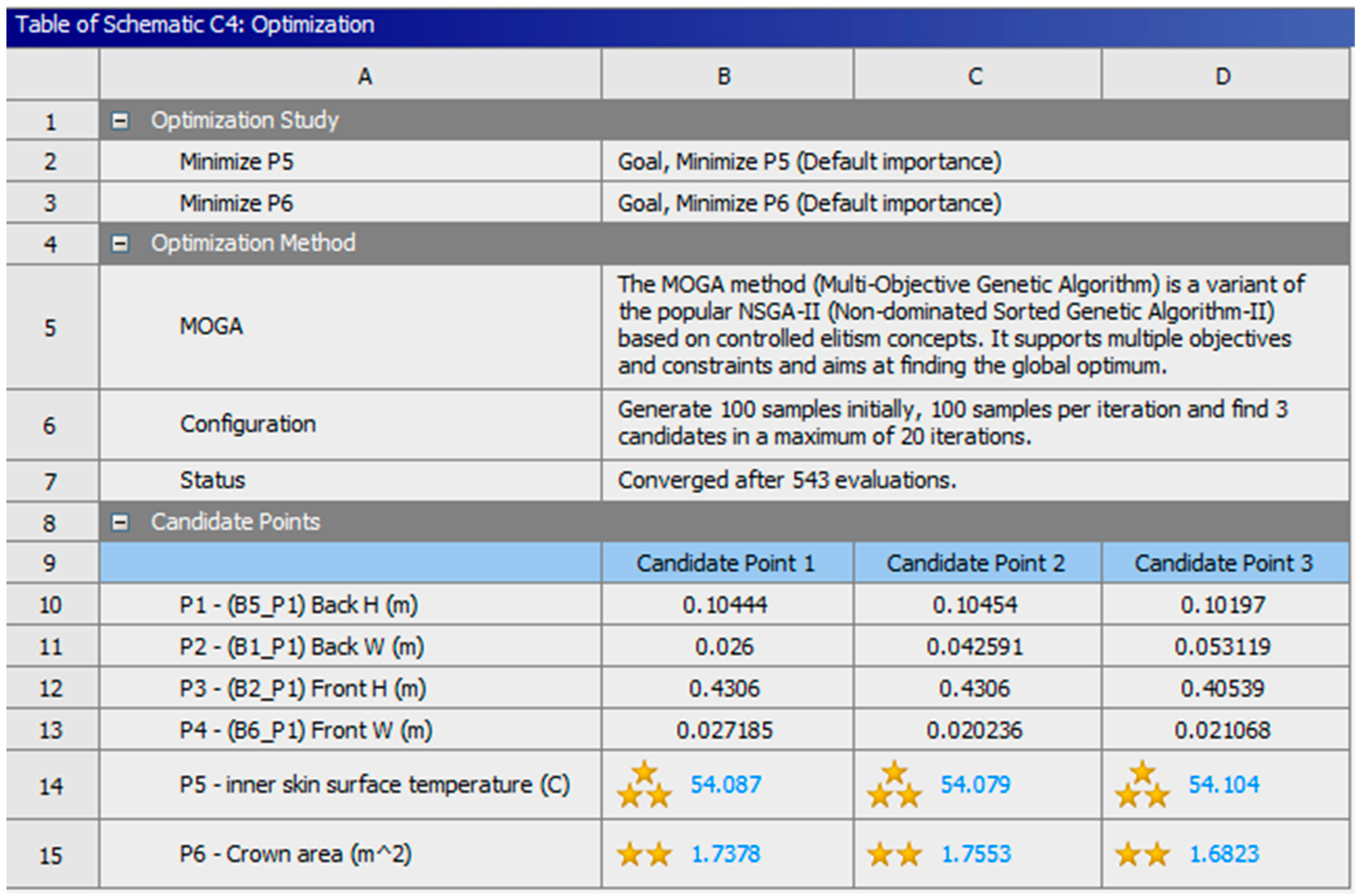Screen dimensions: 1358x896
Task: Collapse the Optimization Method section
Action: point(120,244)
